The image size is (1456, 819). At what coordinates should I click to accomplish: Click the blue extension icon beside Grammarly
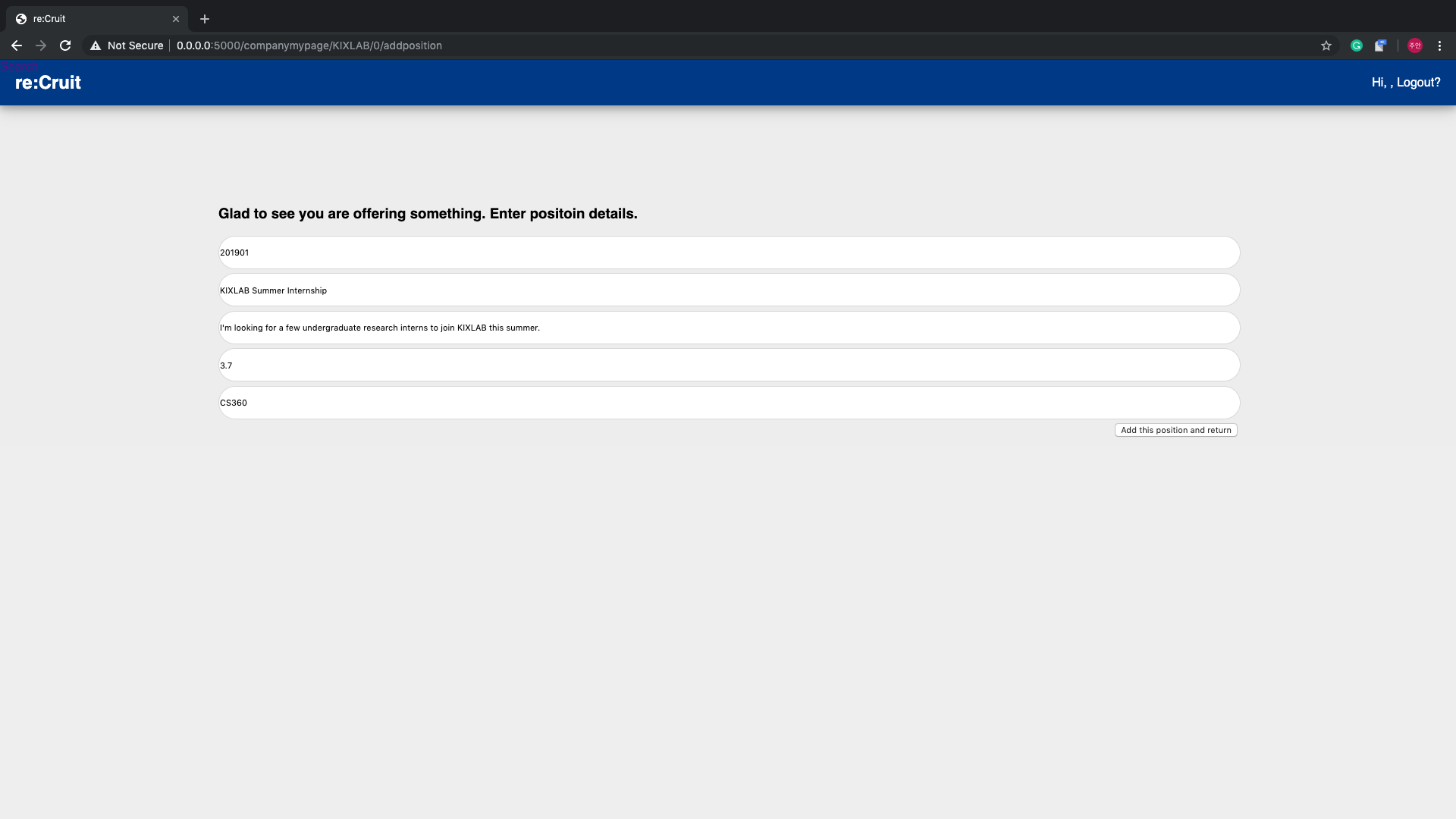1380,45
